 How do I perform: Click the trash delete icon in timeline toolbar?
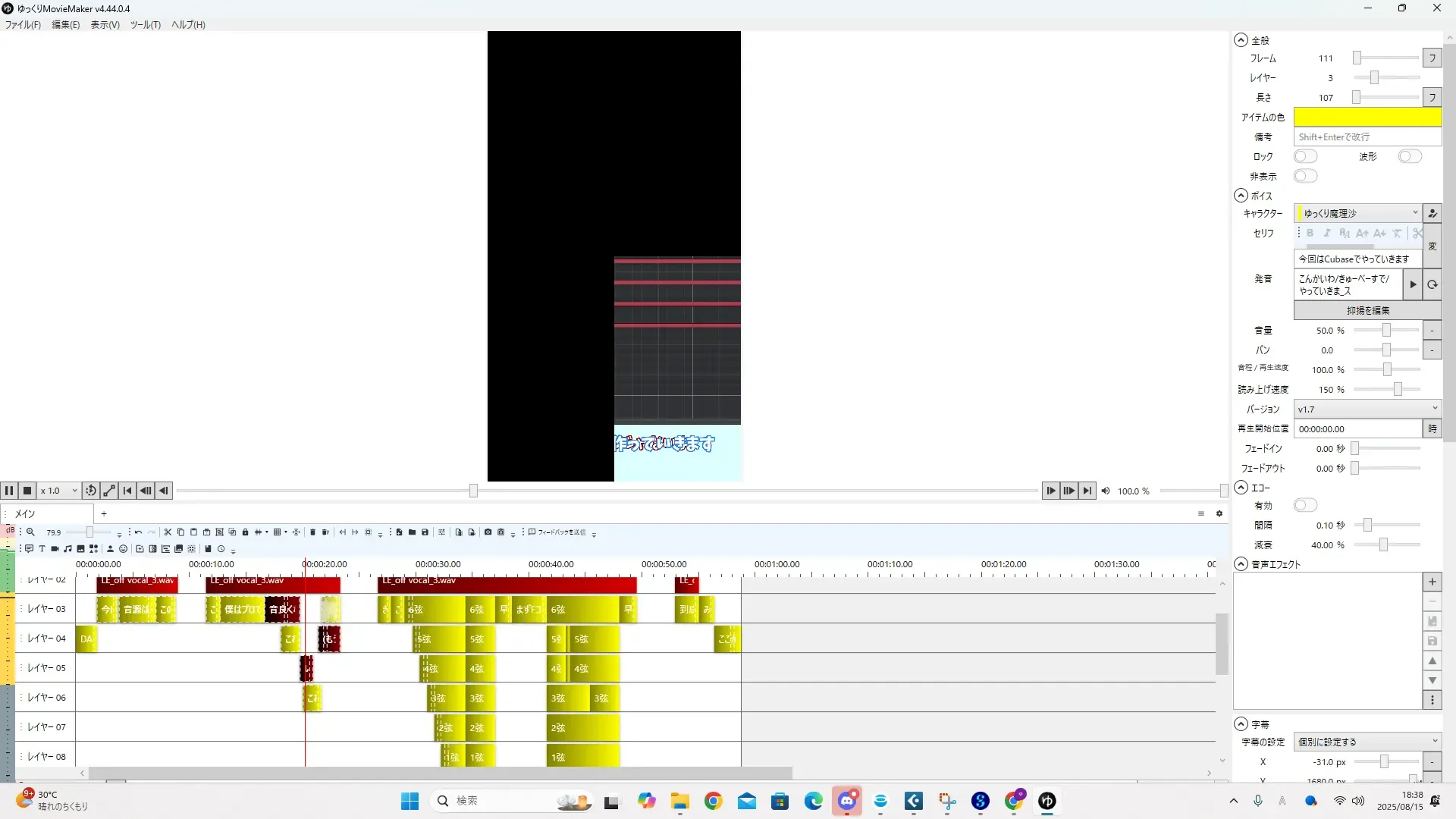312,532
